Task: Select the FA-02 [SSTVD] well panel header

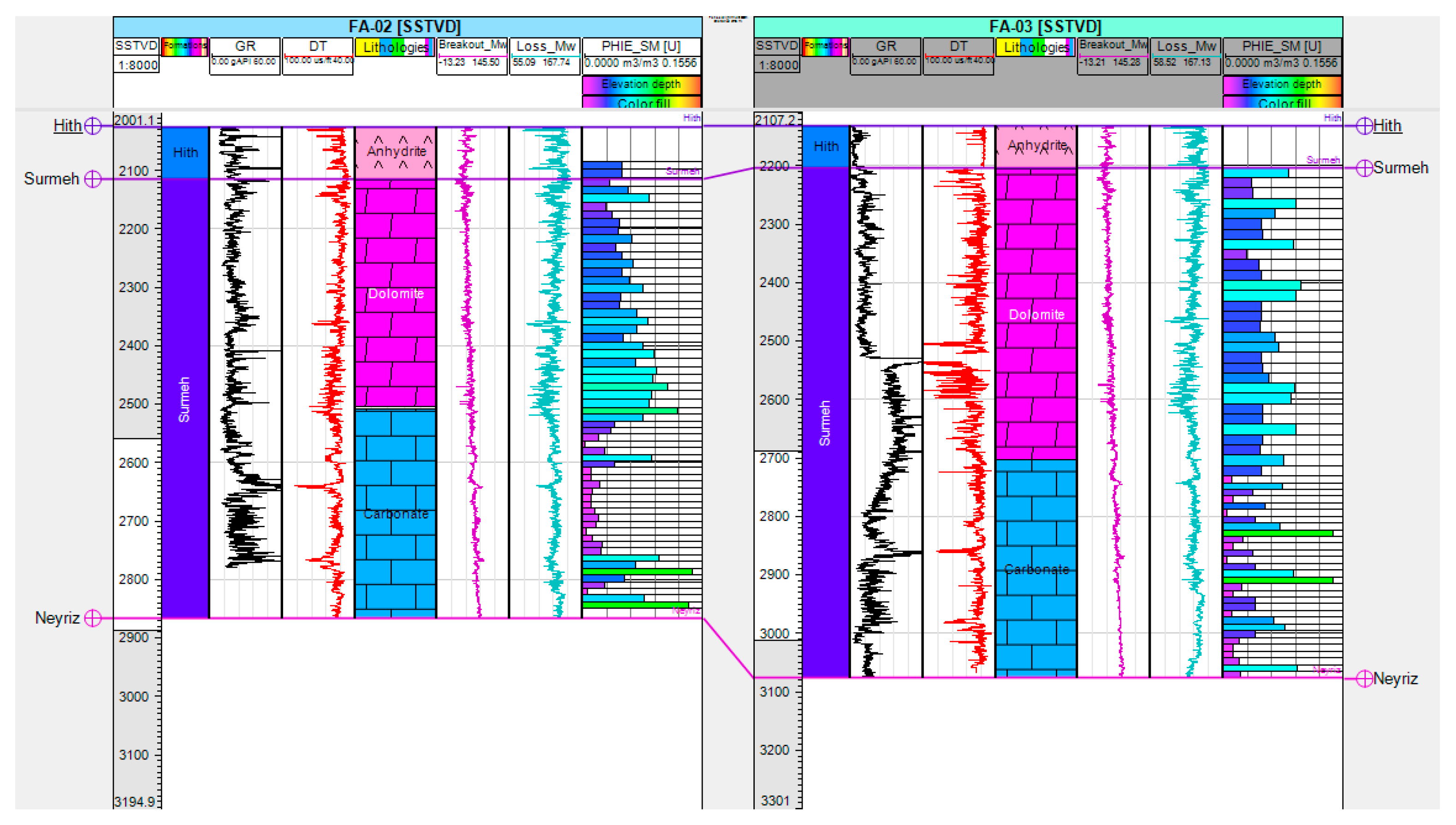Action: [x=405, y=26]
